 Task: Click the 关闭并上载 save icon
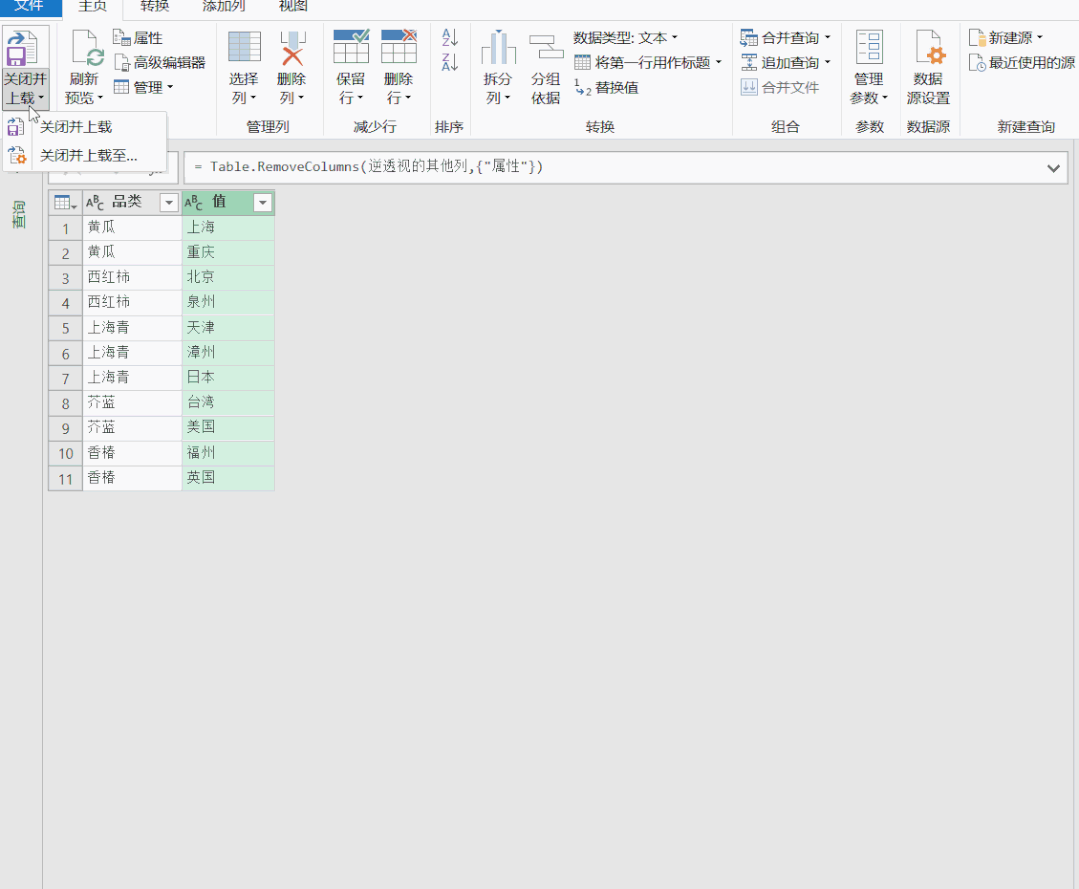(21, 50)
